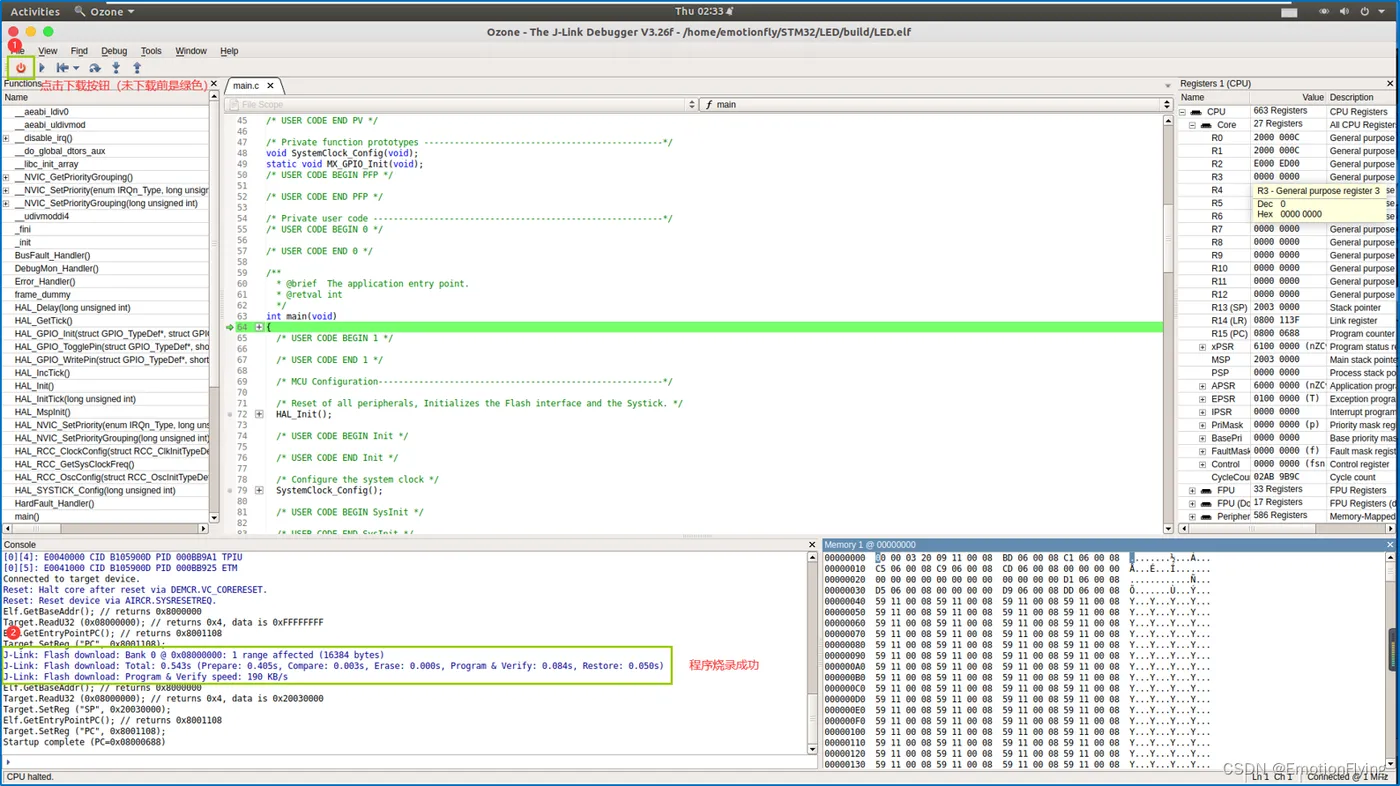Screen dimensions: 1400x786
Task: Close the main.c tab
Action: [270, 86]
